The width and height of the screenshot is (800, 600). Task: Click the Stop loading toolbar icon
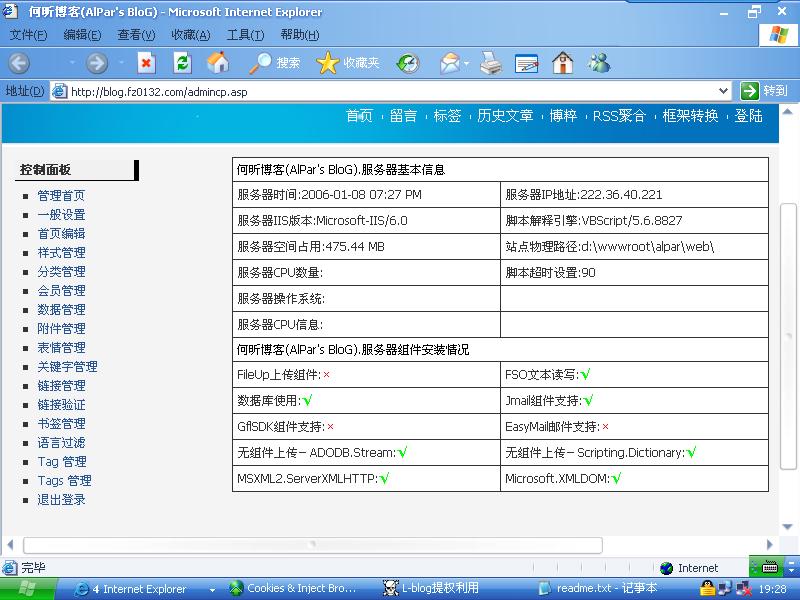[146, 63]
